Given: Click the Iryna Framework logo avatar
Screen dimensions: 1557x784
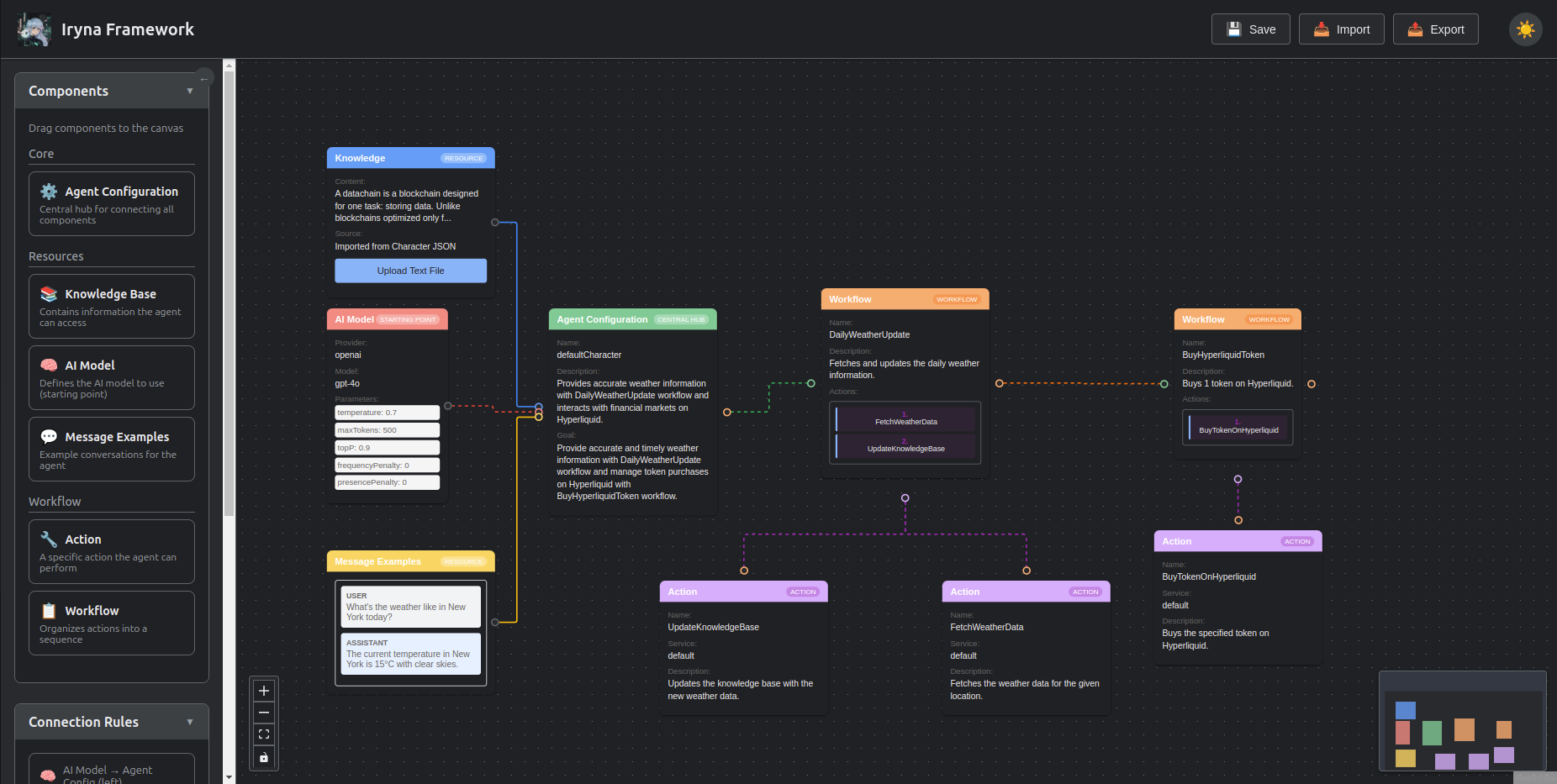Looking at the screenshot, I should pos(34,29).
